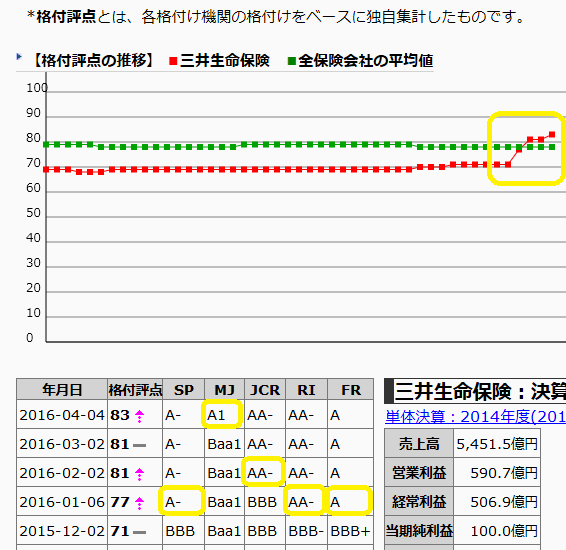The height and width of the screenshot is (550, 566).
Task: Click the 格付評点 column header
Action: [x=135, y=389]
